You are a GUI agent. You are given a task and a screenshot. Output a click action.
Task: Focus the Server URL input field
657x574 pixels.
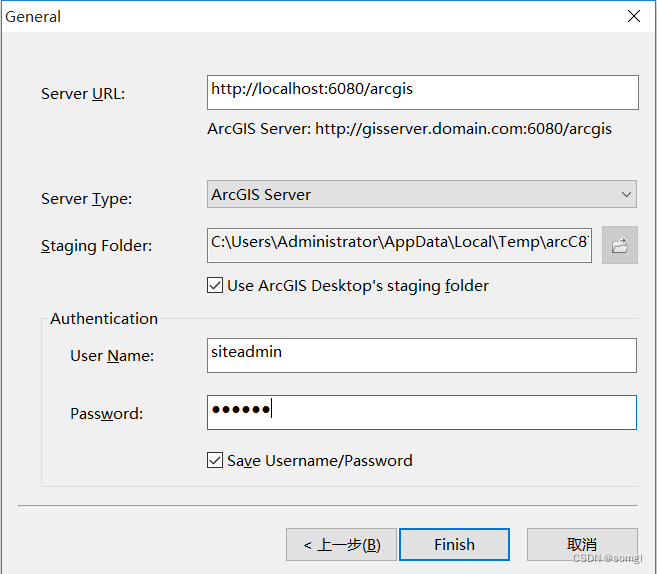[x=423, y=93]
